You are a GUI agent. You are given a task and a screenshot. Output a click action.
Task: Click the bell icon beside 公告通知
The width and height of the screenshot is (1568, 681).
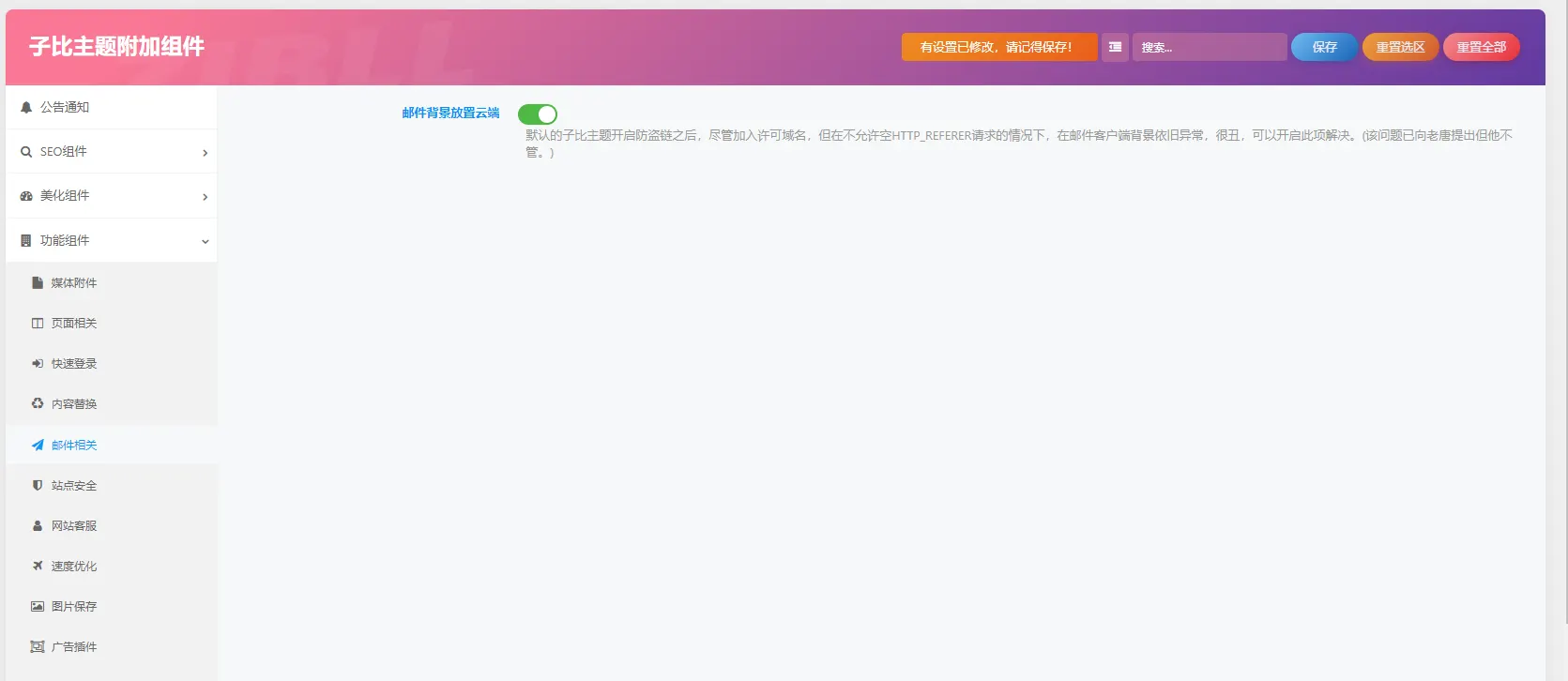[26, 108]
